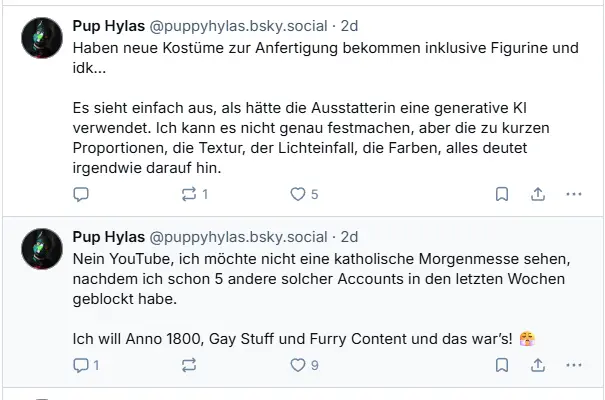
Task: Reply to the Nein YouTube post
Action: click(82, 366)
